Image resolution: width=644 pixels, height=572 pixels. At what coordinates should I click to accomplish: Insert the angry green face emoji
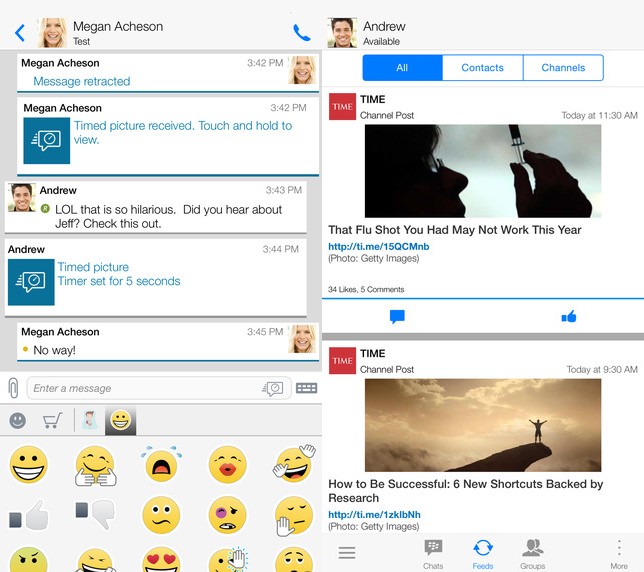[29, 559]
